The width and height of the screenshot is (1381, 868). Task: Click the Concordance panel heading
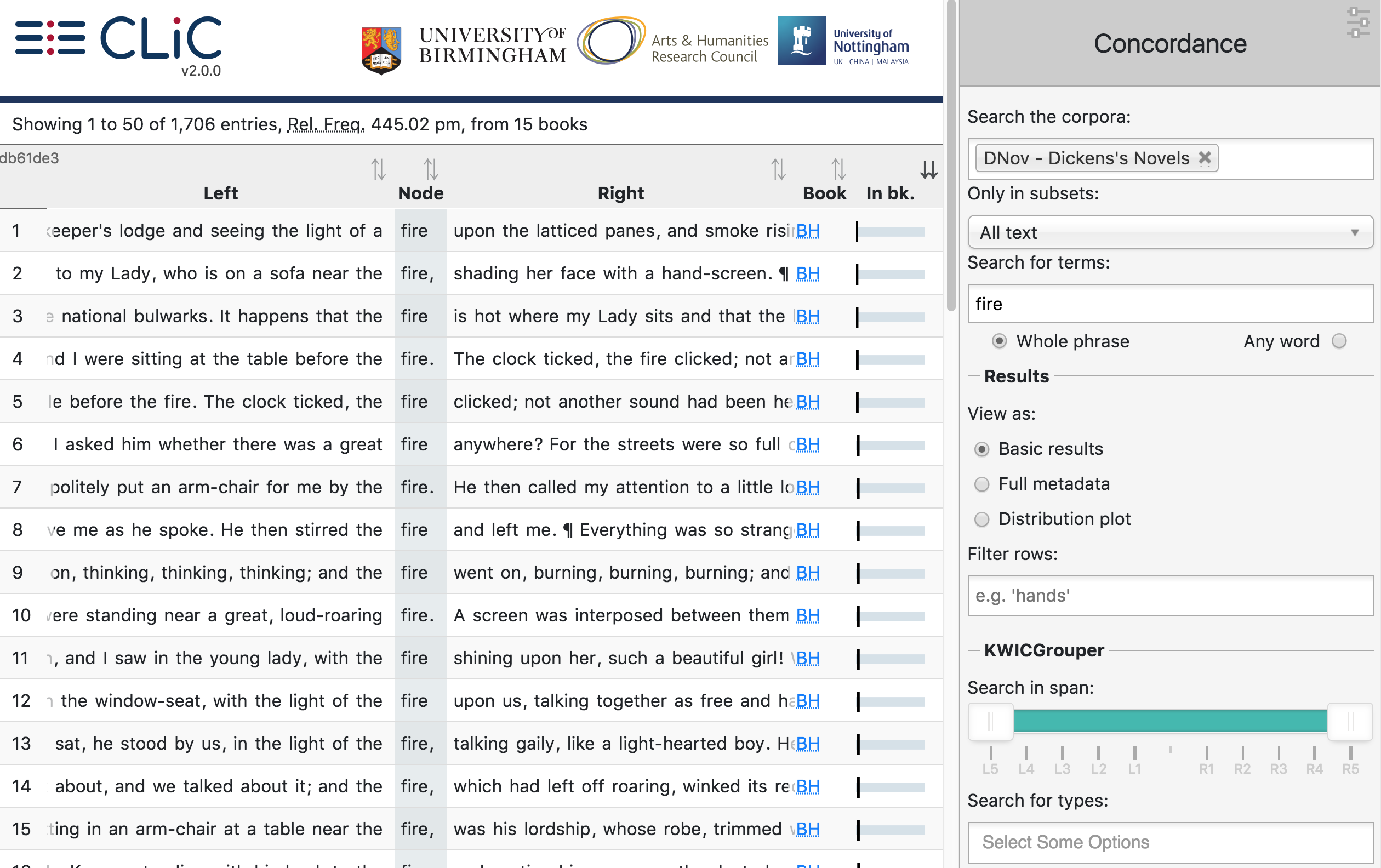pos(1170,44)
